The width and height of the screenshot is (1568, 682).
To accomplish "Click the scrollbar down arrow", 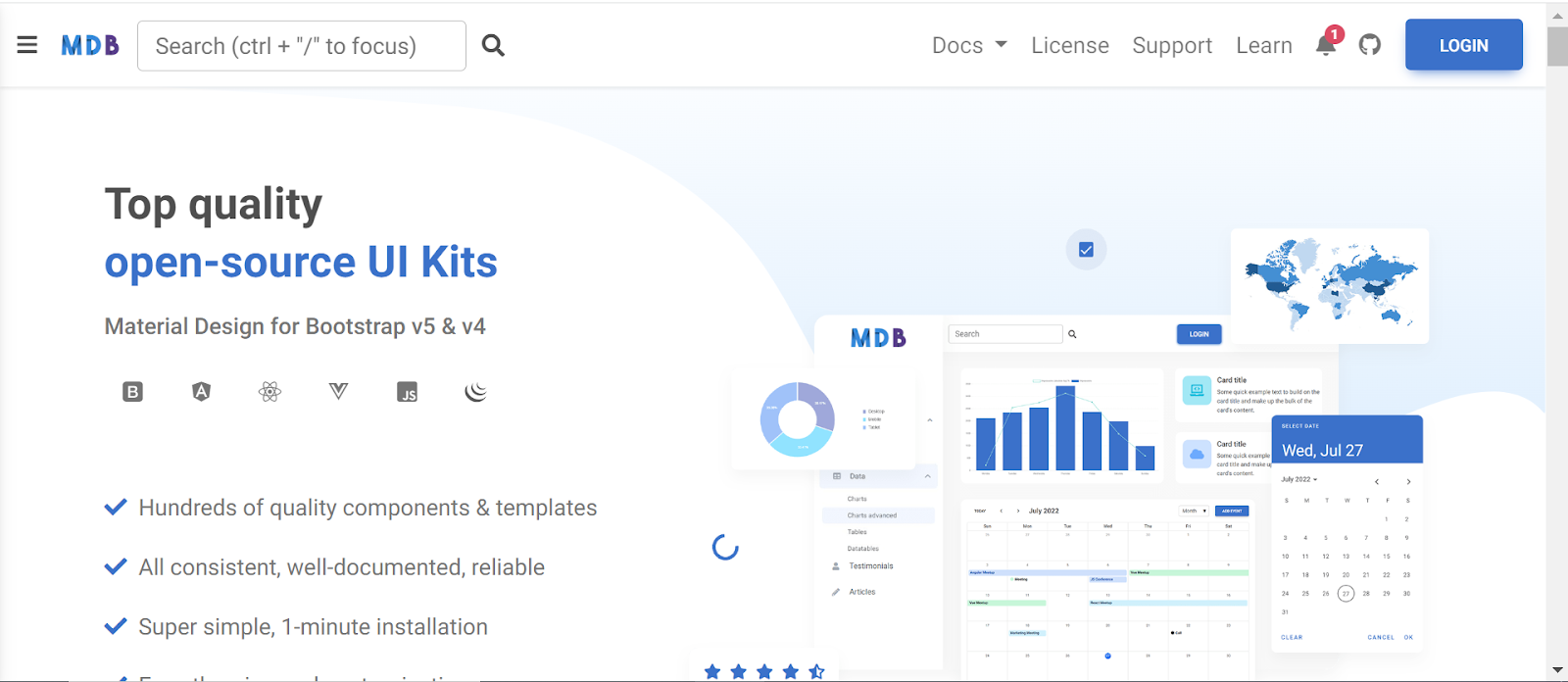I will click(x=1557, y=671).
